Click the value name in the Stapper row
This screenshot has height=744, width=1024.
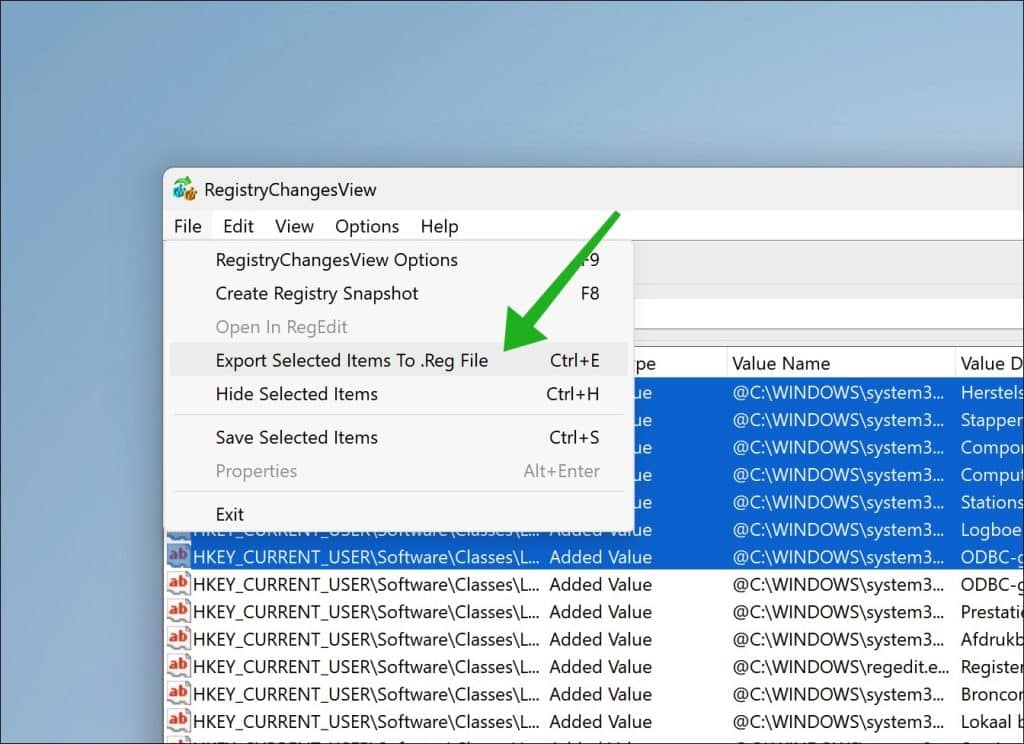point(839,419)
